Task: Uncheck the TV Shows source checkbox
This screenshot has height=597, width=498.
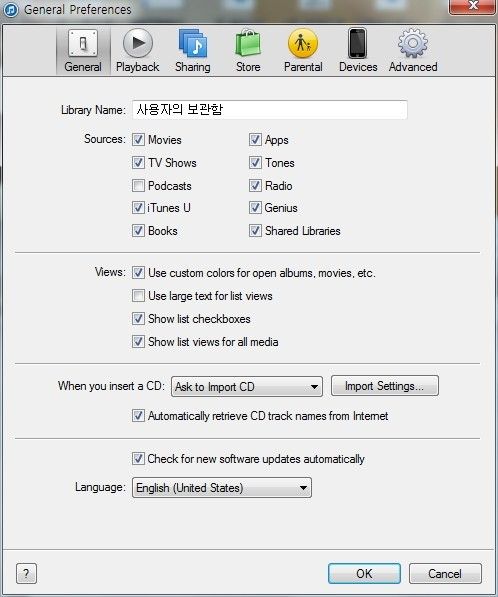Action: pyautogui.click(x=138, y=163)
